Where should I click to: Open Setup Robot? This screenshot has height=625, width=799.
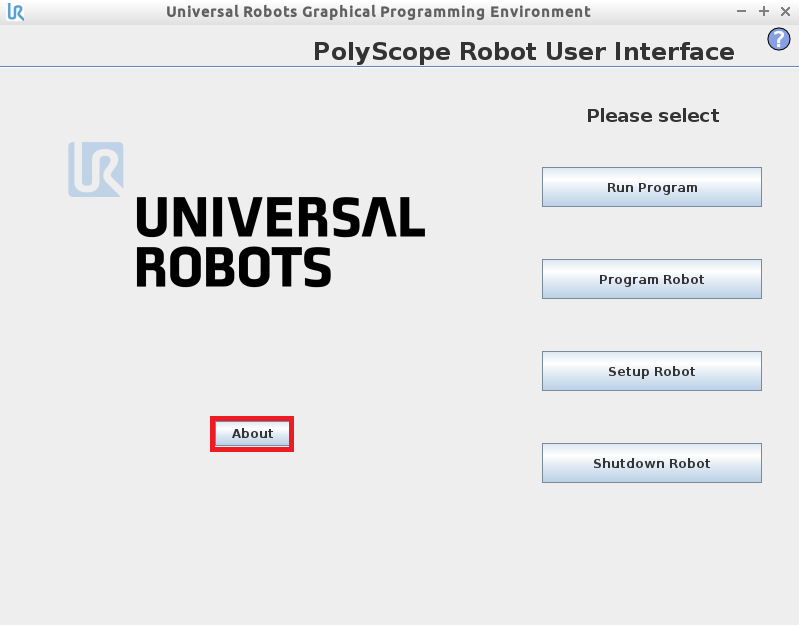pyautogui.click(x=652, y=371)
